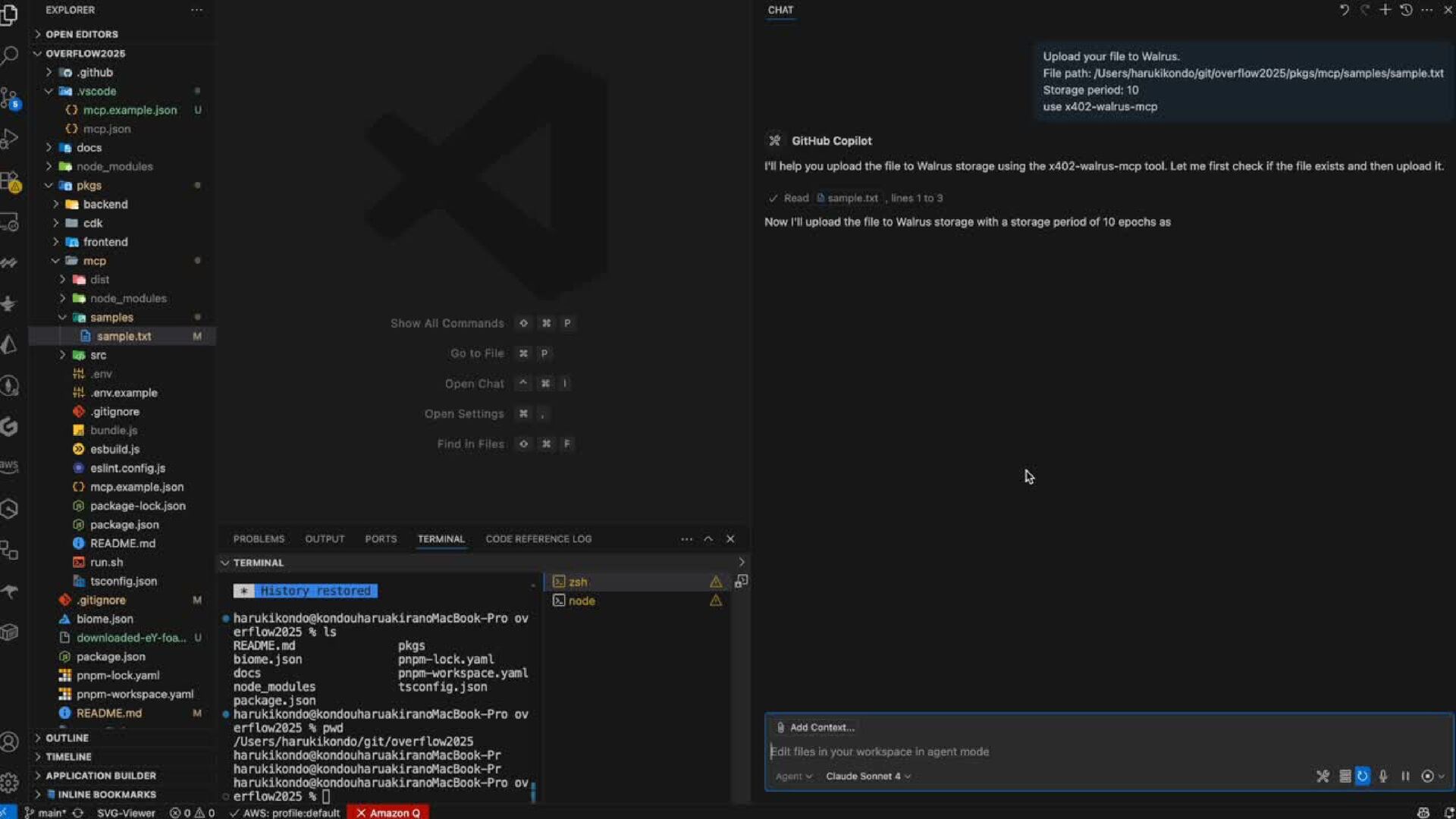The width and height of the screenshot is (1456, 819).
Task: Click Amazon Q status bar item
Action: pyautogui.click(x=388, y=813)
